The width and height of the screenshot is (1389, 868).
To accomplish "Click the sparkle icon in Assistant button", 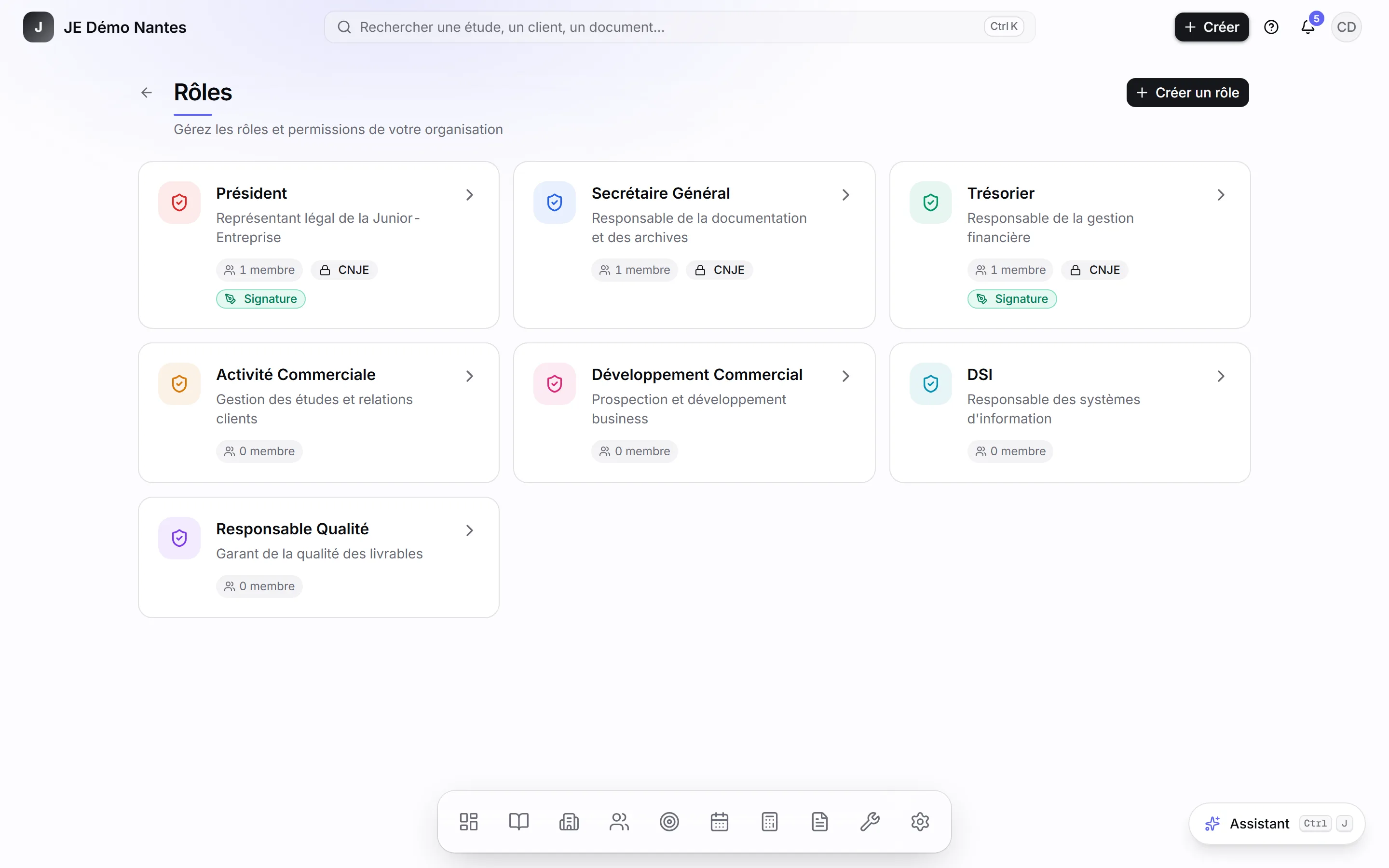I will point(1212,824).
